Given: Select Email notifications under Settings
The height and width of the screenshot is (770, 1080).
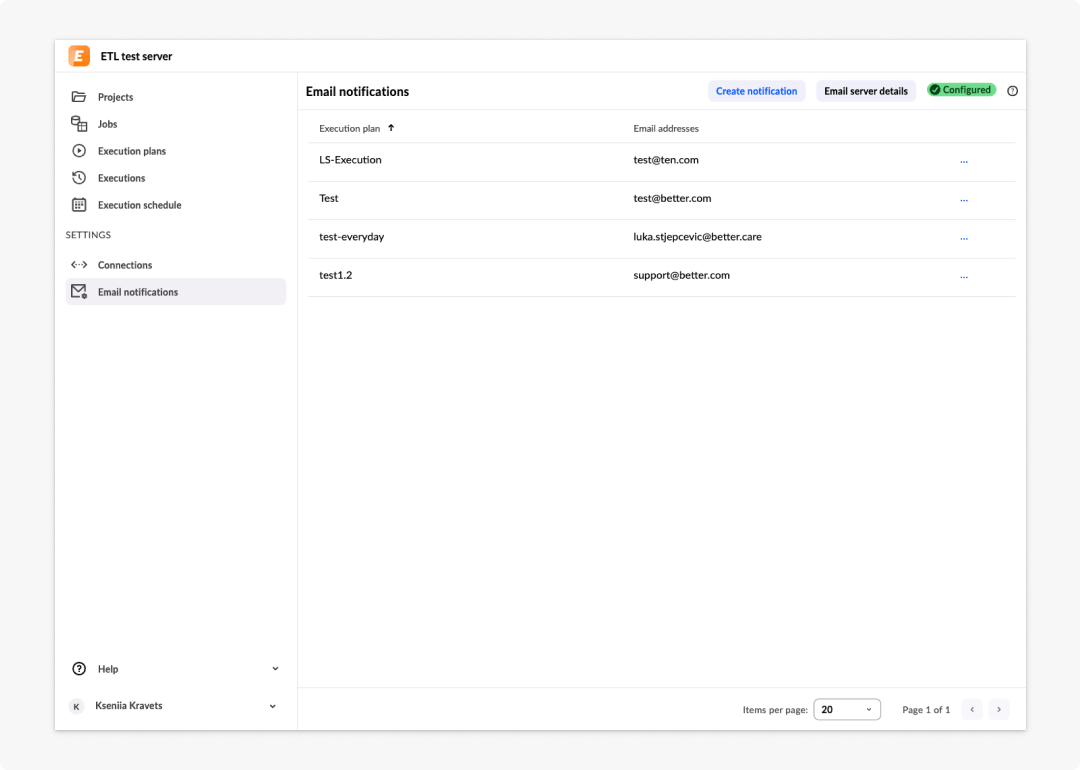Looking at the screenshot, I should (x=176, y=291).
